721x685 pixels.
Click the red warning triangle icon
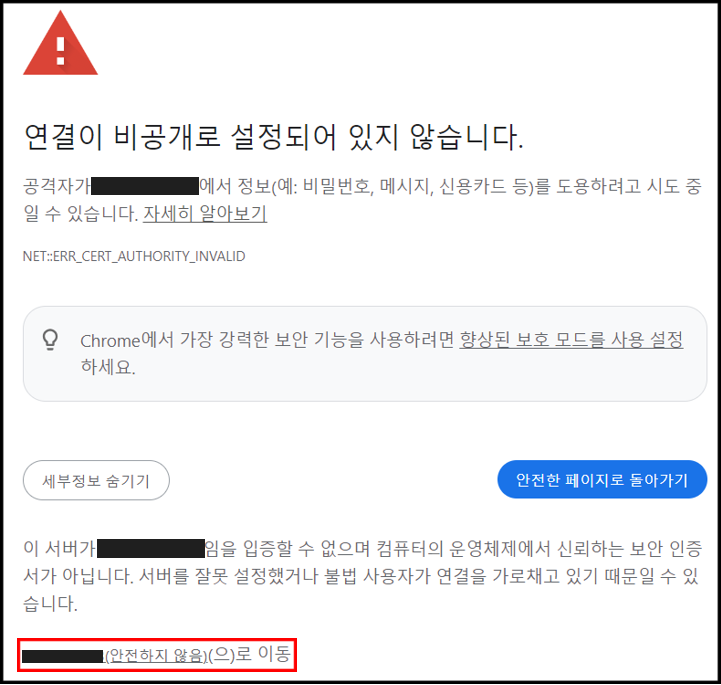(60, 44)
